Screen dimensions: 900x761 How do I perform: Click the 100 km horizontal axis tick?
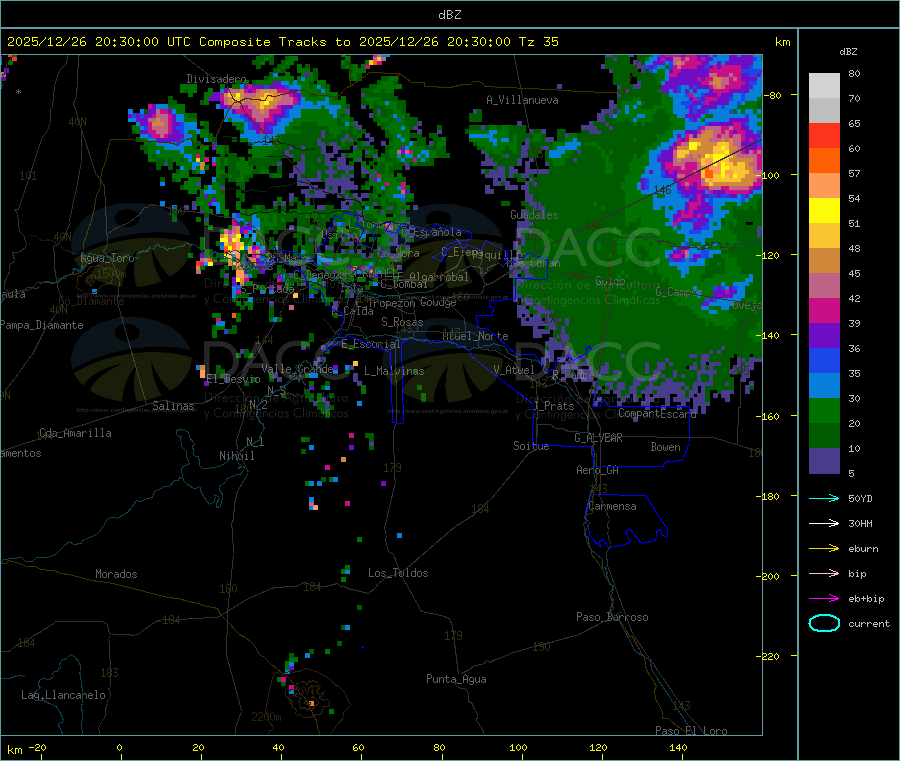pyautogui.click(x=518, y=747)
